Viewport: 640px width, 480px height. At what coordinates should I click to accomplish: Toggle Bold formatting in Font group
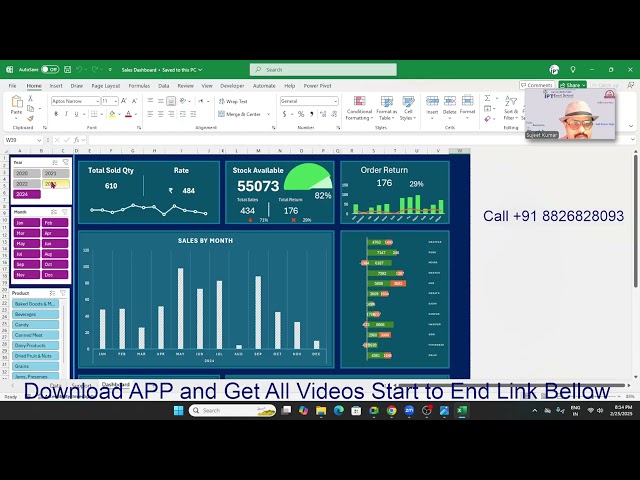(x=56, y=114)
